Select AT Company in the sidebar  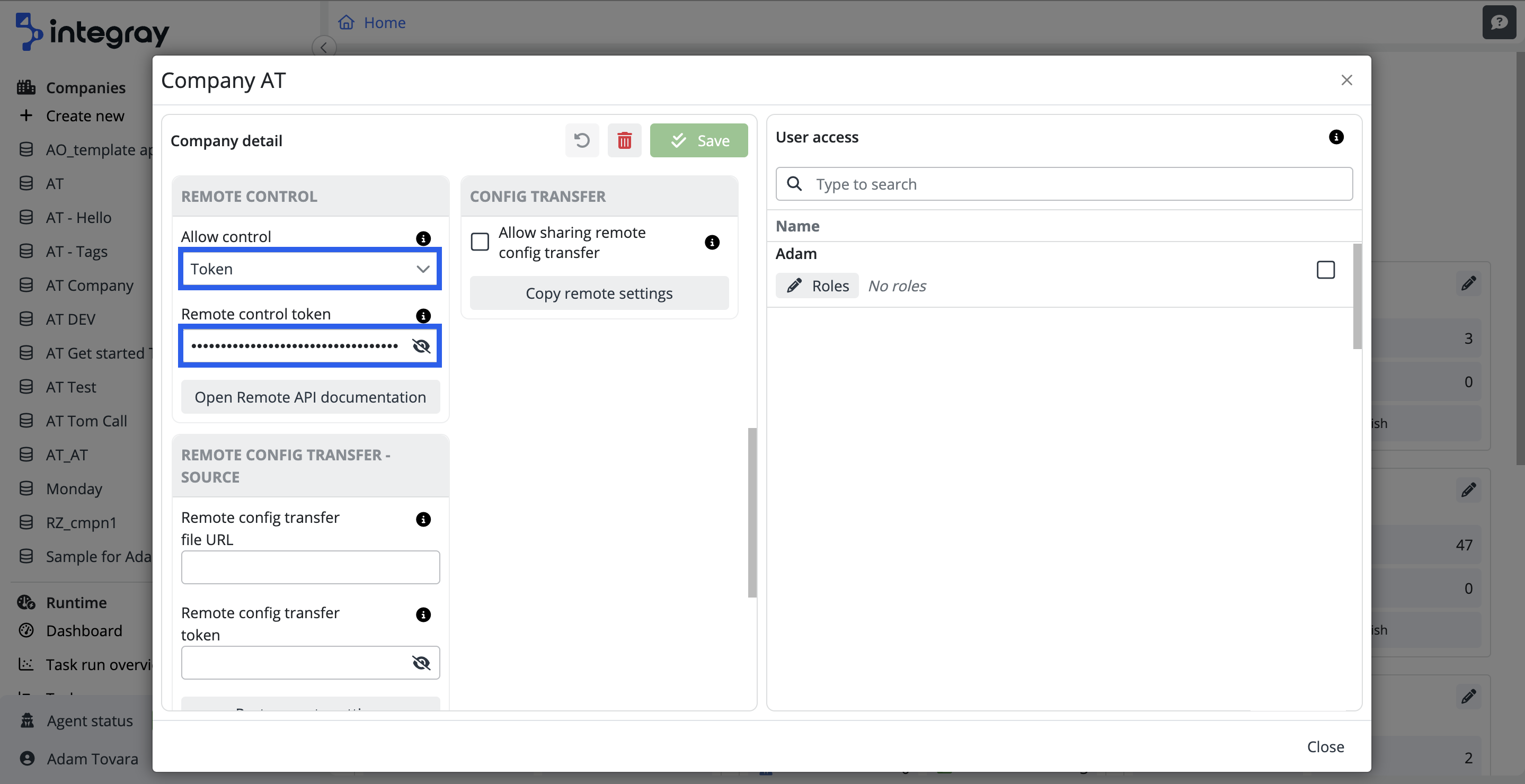pos(90,285)
